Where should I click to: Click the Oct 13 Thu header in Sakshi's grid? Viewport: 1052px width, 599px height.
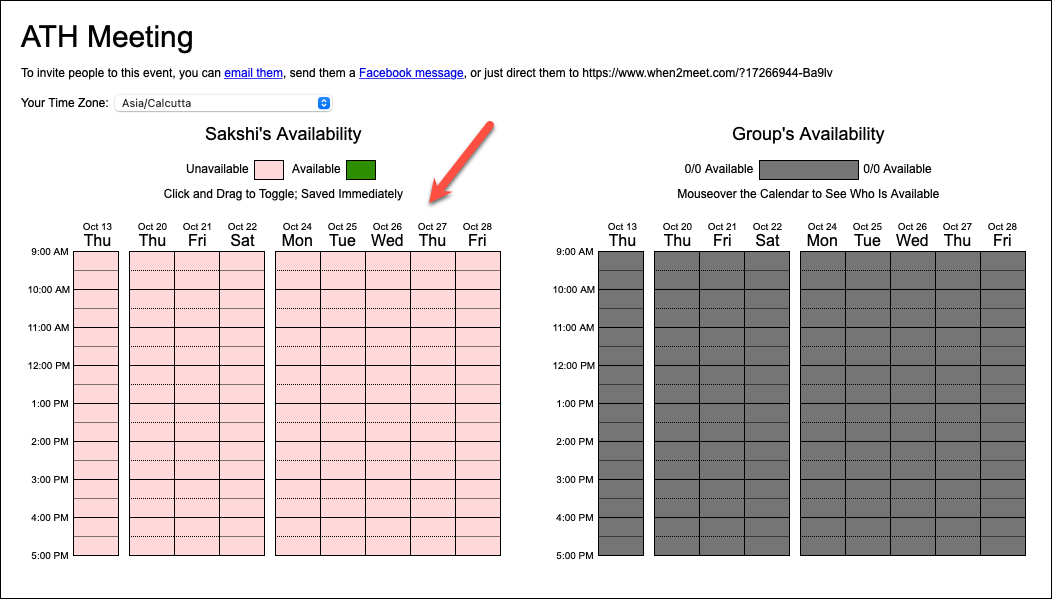97,235
